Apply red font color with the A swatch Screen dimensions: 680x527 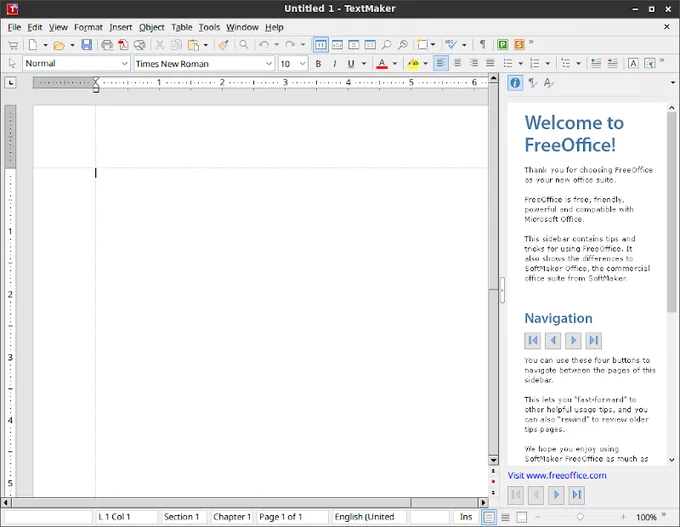[x=382, y=64]
